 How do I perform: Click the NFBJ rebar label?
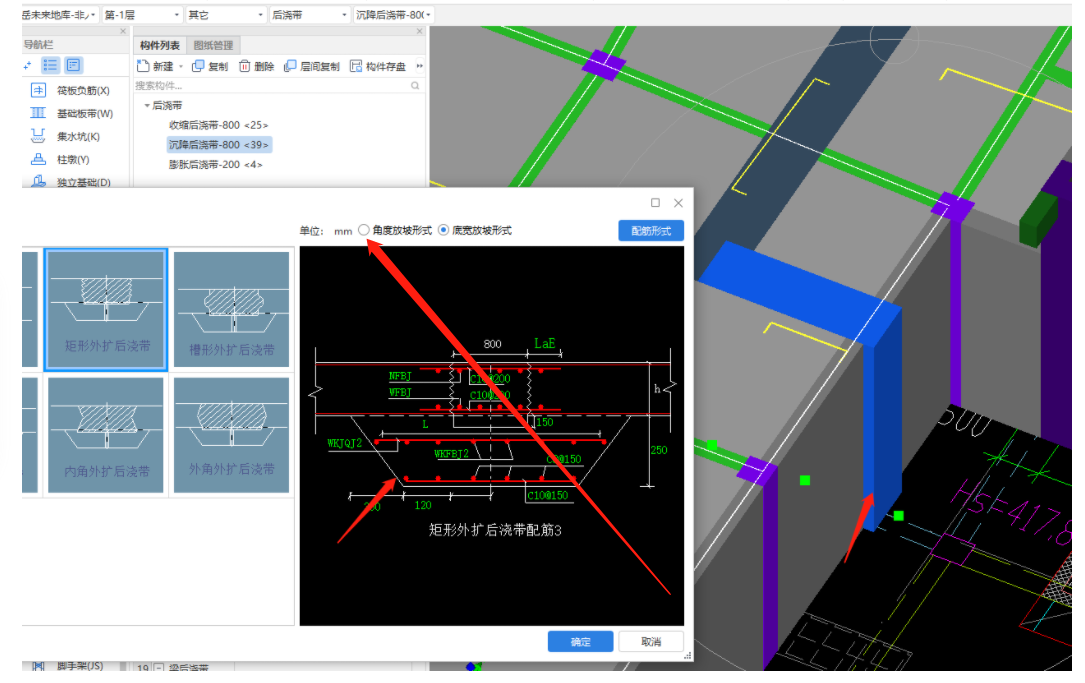tap(400, 376)
